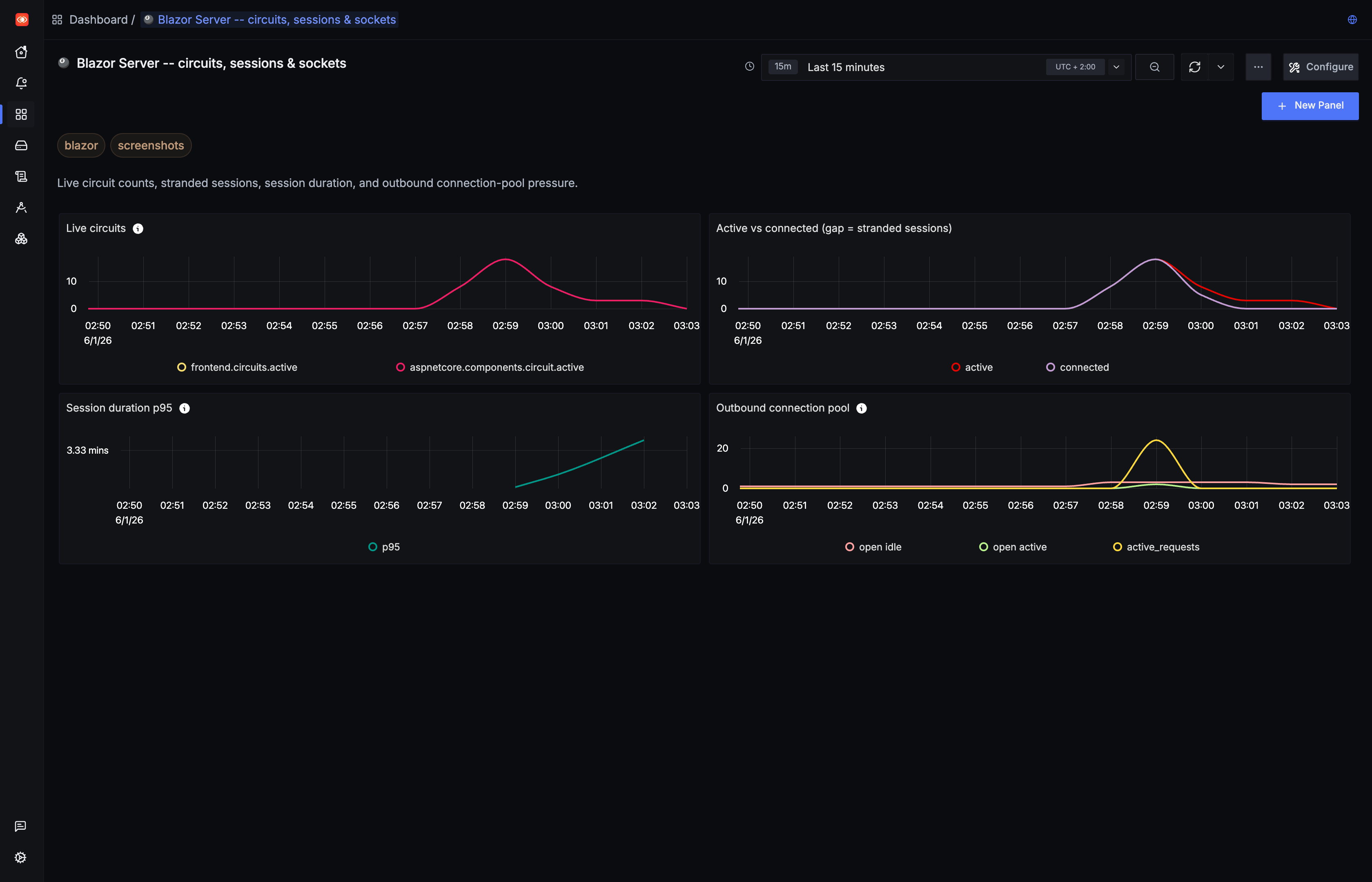Image resolution: width=1372 pixels, height=882 pixels.
Task: Click the Blazor Server dashboard heading
Action: click(211, 63)
